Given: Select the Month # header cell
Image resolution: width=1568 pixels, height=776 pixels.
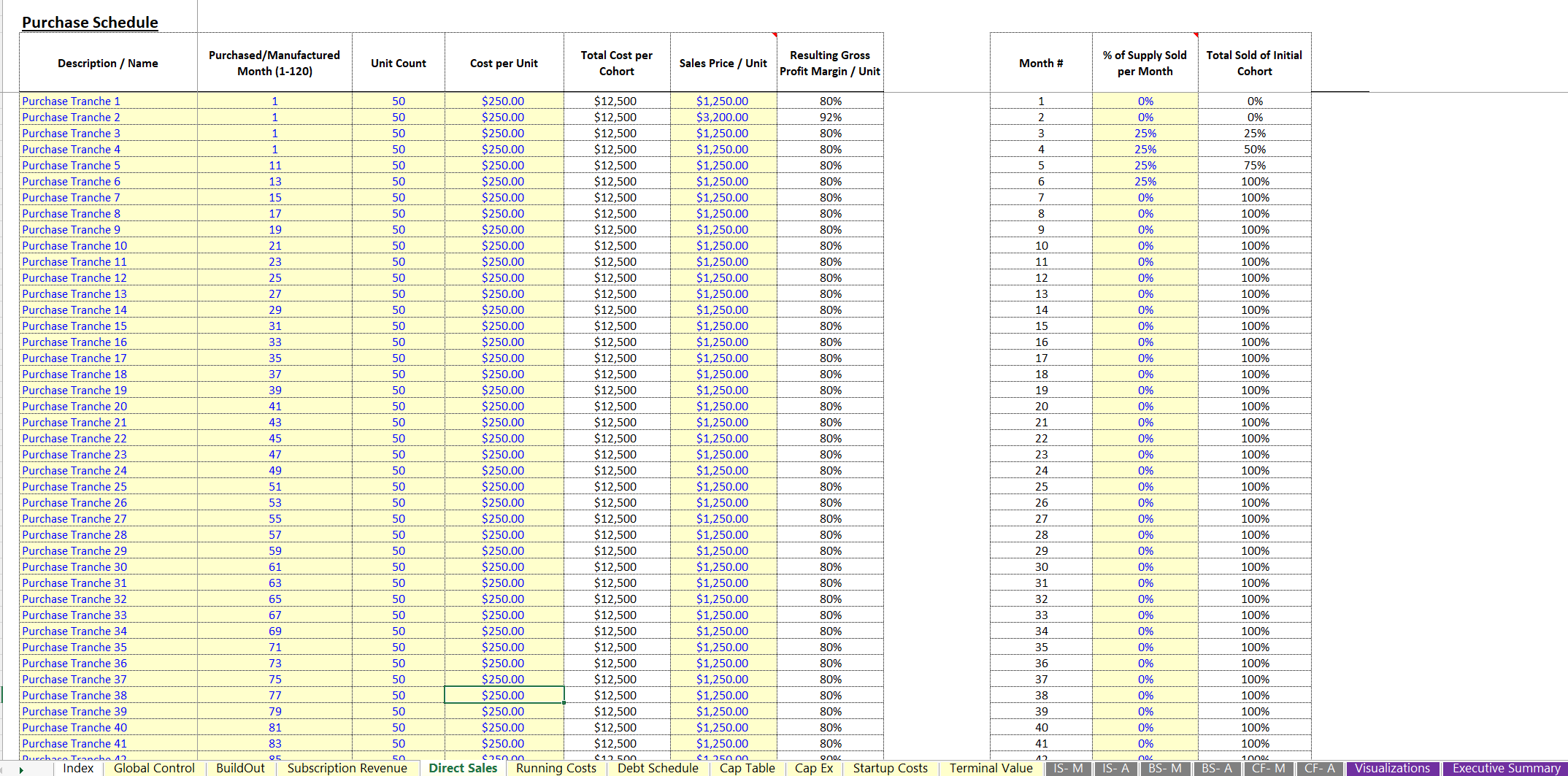Looking at the screenshot, I should tap(1041, 63).
